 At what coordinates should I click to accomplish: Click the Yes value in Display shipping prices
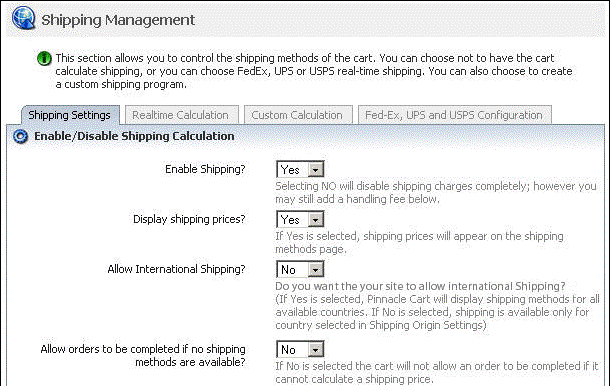pyautogui.click(x=290, y=219)
